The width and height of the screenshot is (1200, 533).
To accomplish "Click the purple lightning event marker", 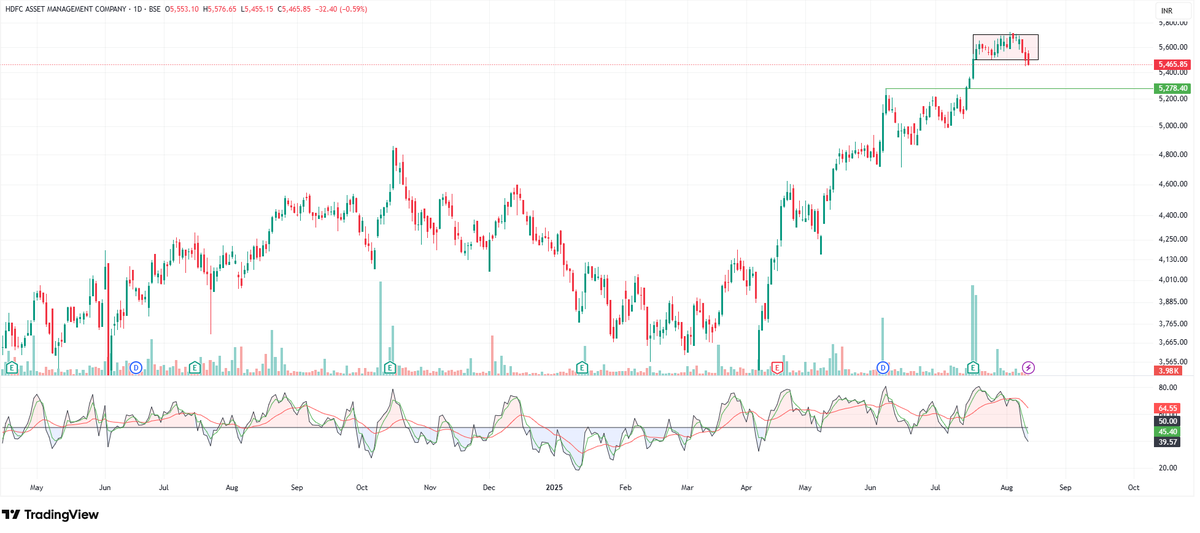I will click(1029, 368).
